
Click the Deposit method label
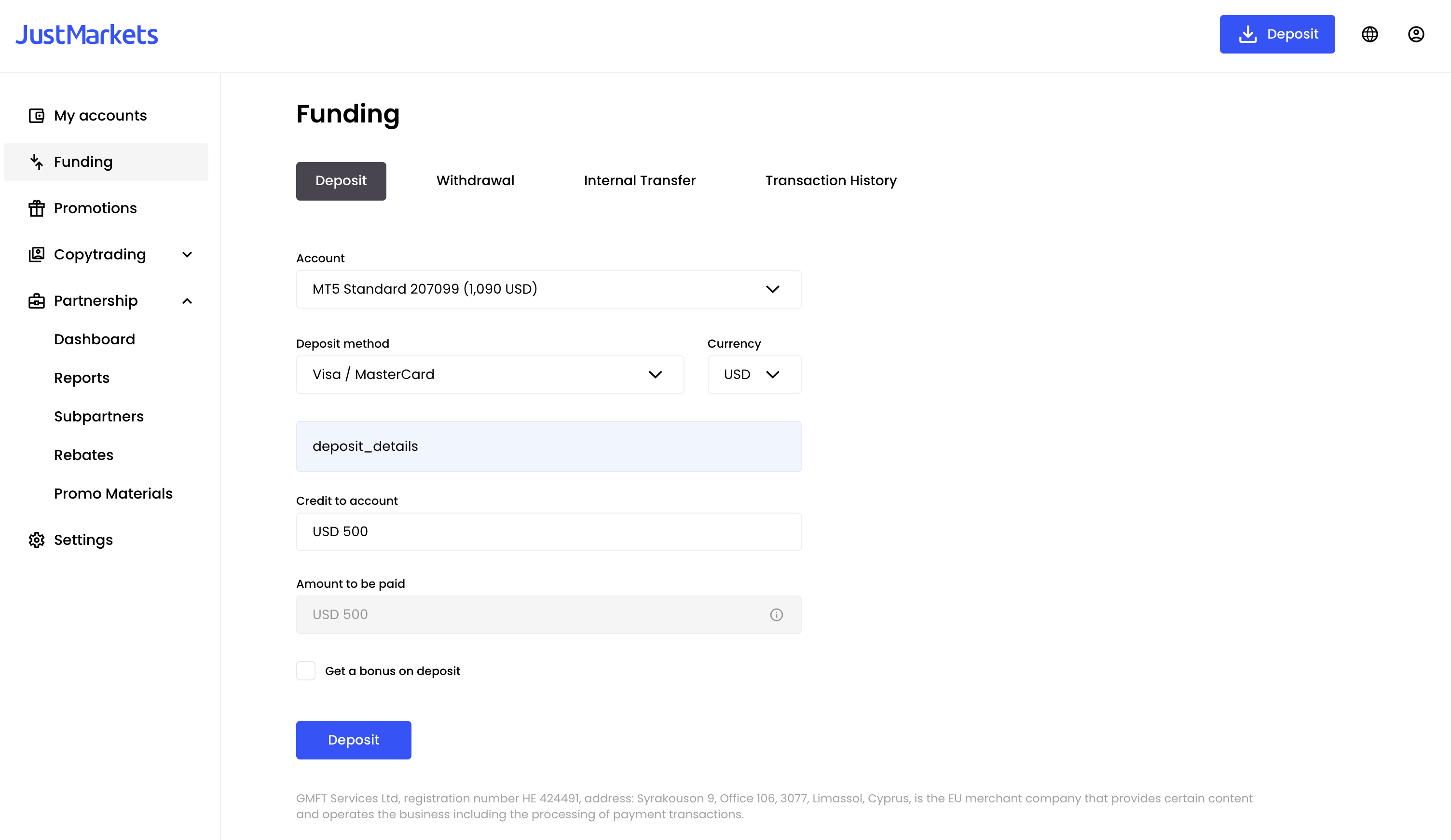tap(342, 344)
